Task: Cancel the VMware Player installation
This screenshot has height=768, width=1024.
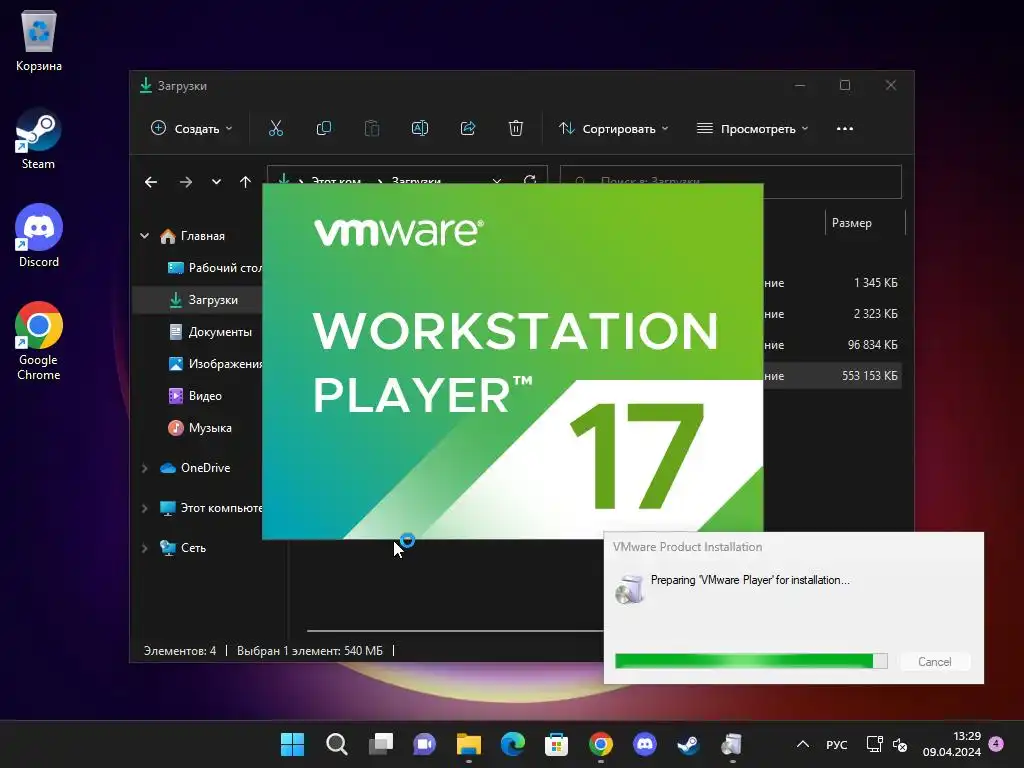Action: (935, 662)
